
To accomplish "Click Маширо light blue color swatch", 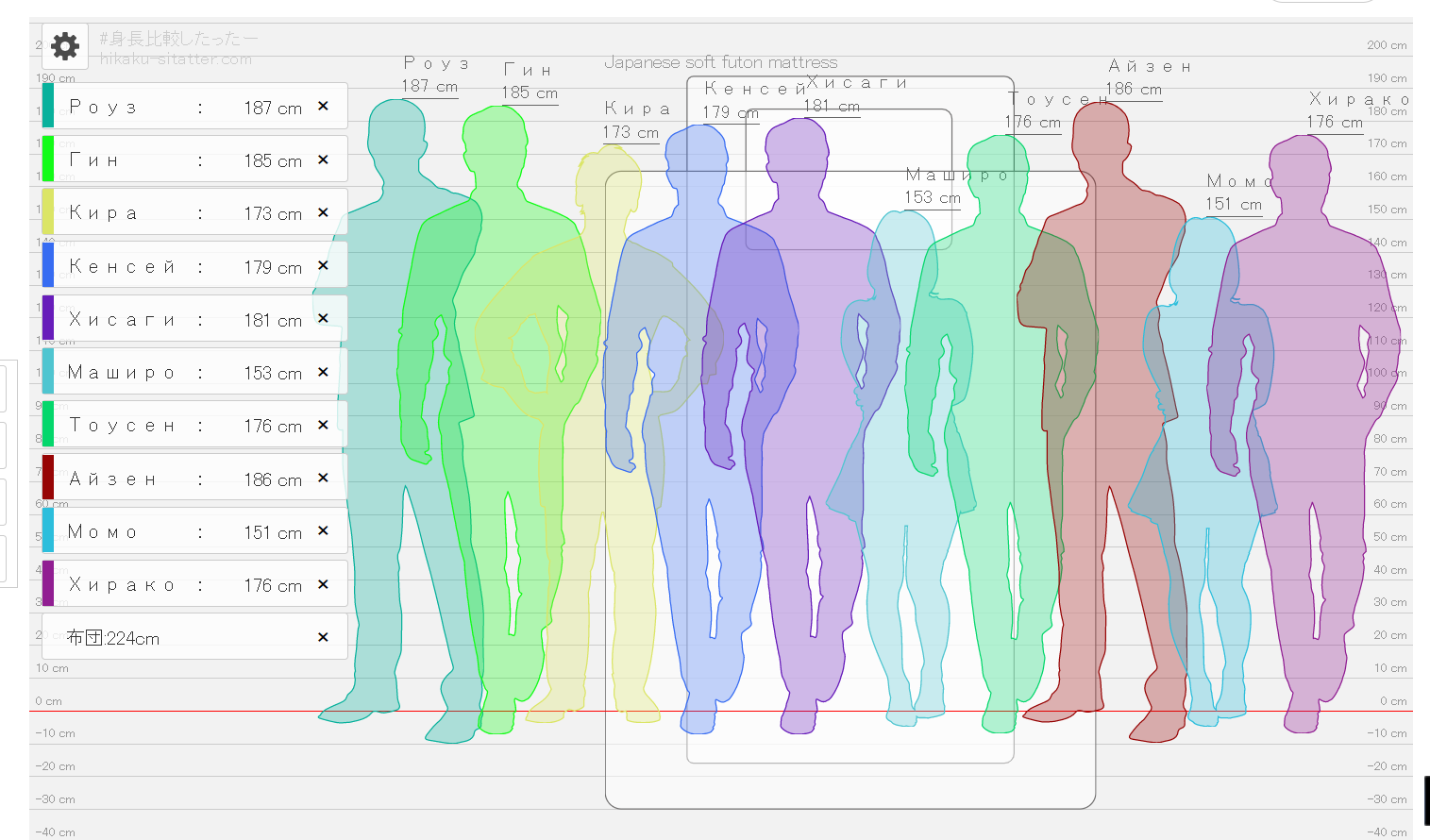I will click(48, 371).
